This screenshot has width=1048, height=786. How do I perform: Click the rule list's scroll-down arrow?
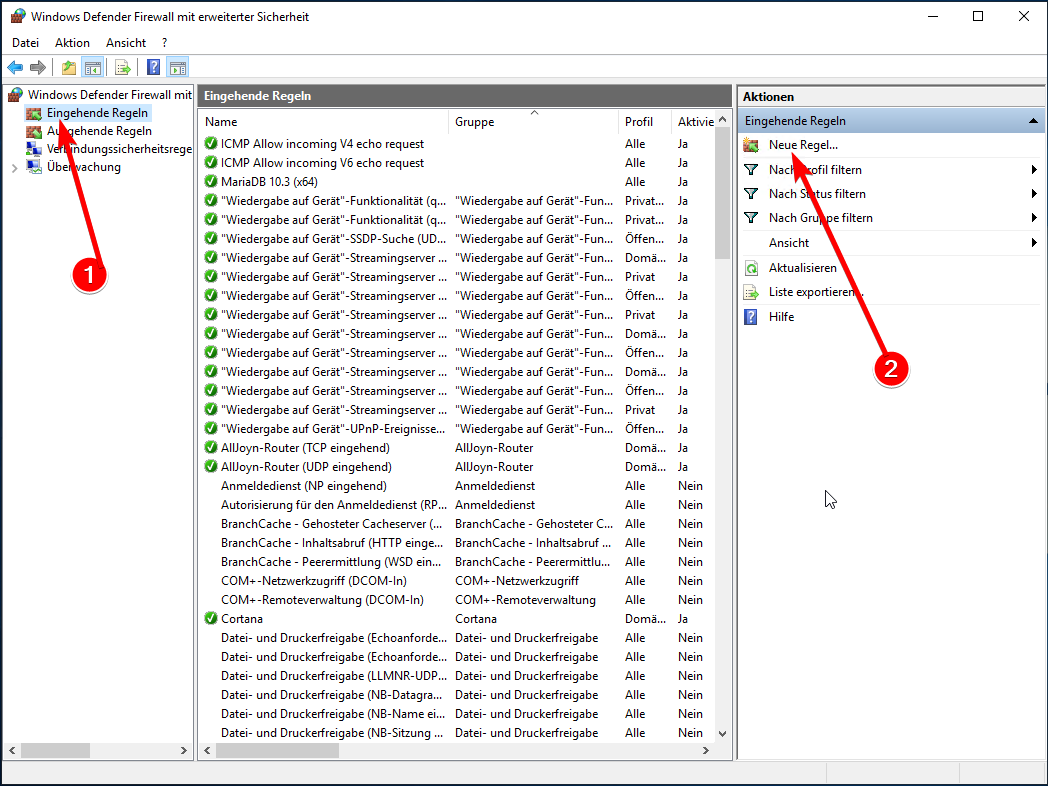[723, 733]
